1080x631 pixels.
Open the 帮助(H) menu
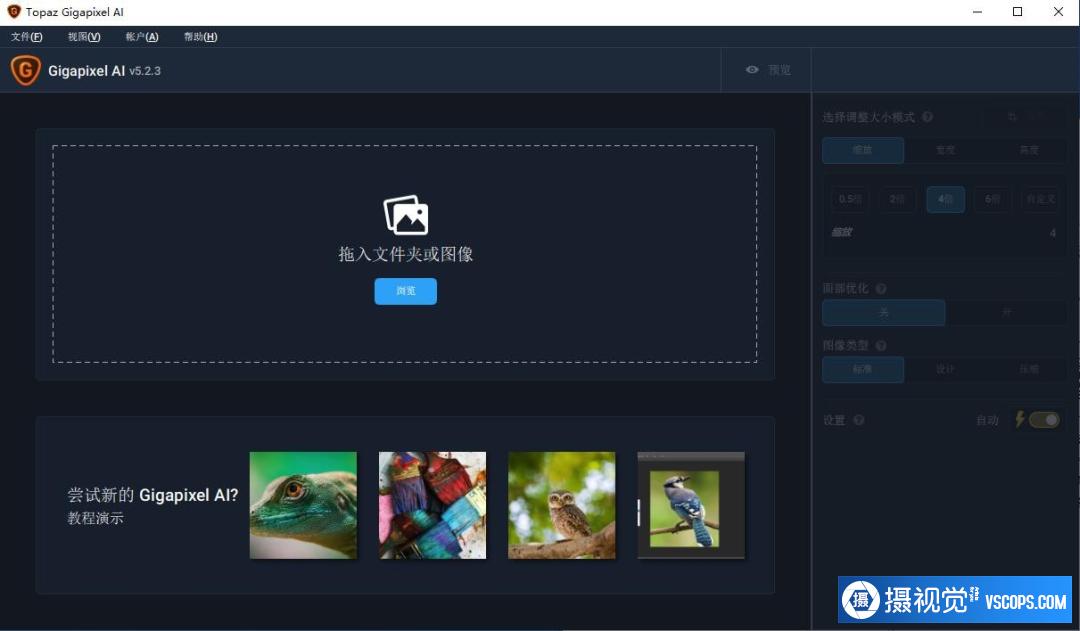pos(200,37)
